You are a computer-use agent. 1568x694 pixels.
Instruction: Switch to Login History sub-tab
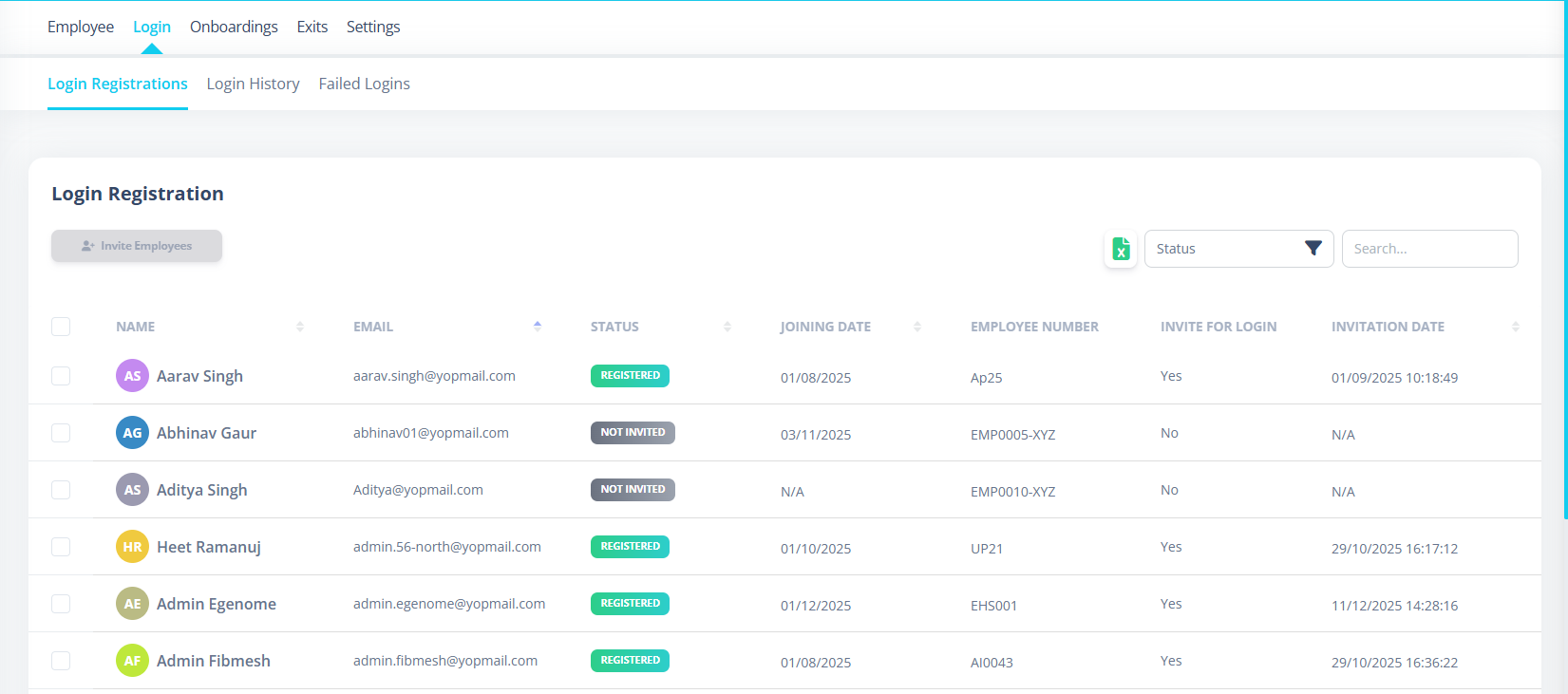254,84
